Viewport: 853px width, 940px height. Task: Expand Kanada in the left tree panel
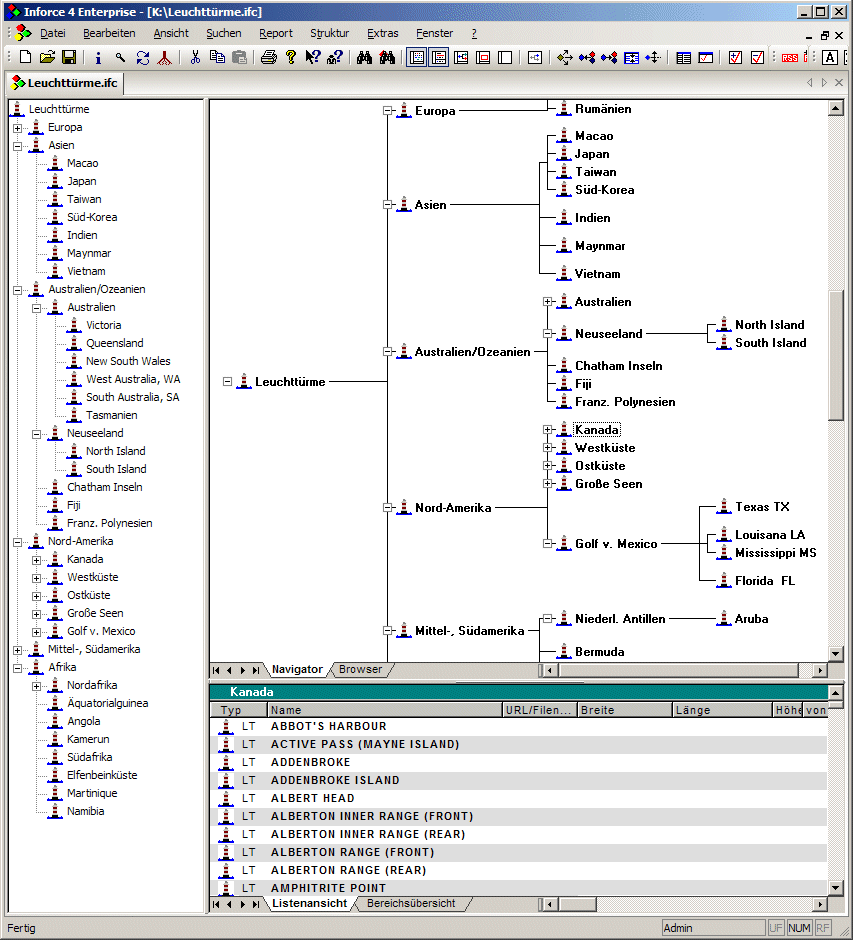pyautogui.click(x=36, y=560)
